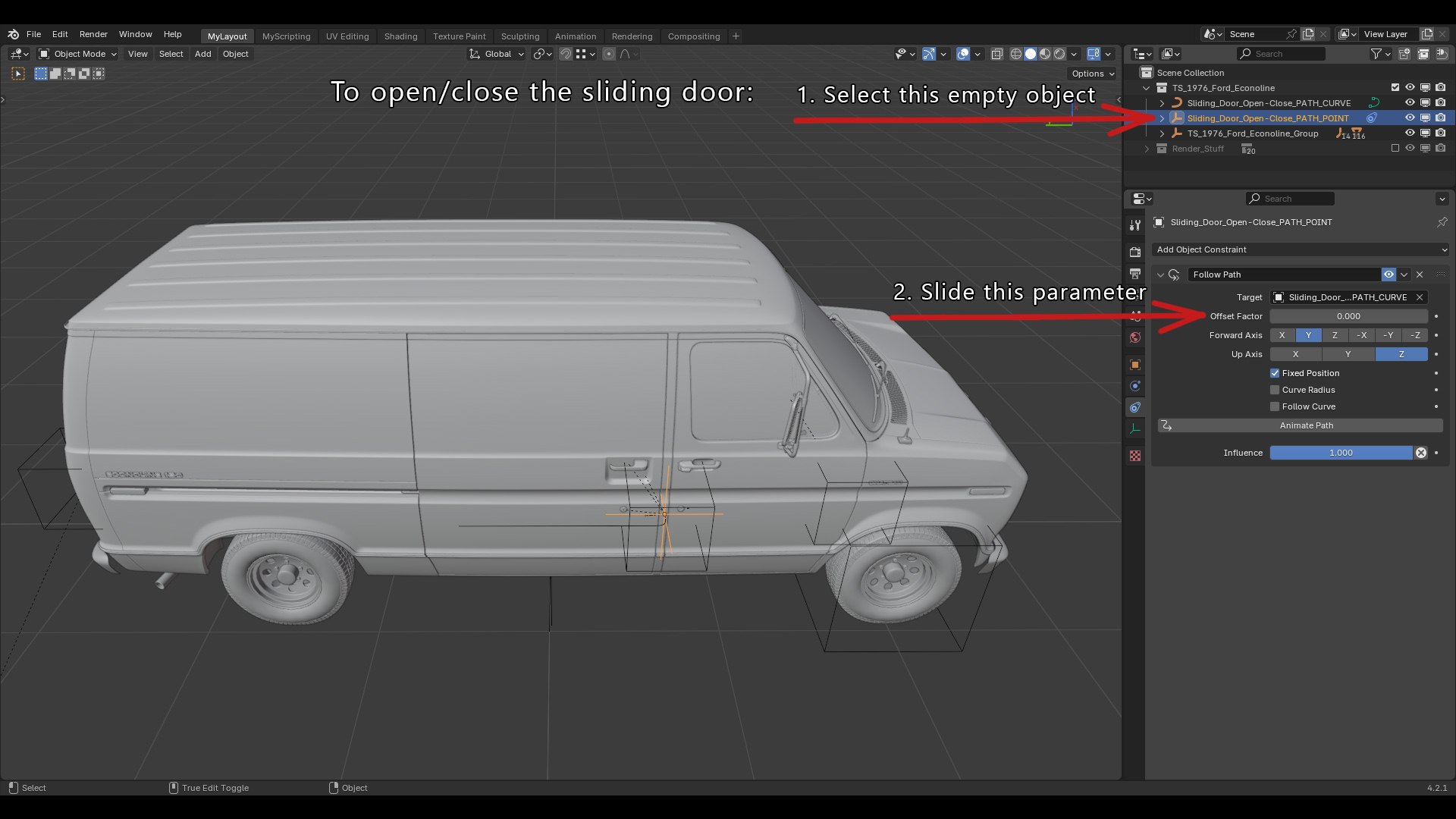
Task: Hide Sliding_Door_Open-Close_PATH_CURVE with its eye icon
Action: [x=1410, y=103]
